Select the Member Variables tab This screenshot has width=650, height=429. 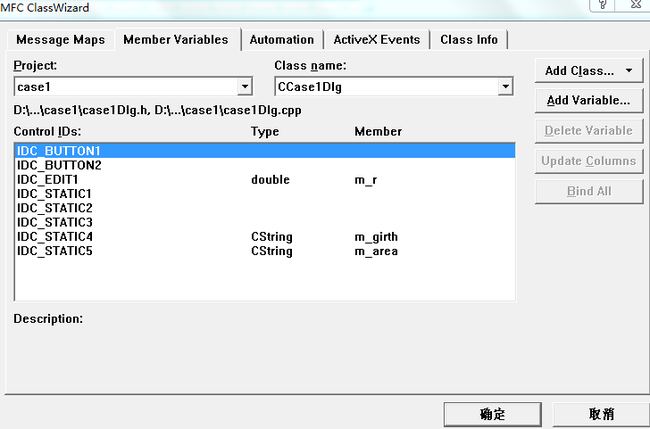point(176,39)
